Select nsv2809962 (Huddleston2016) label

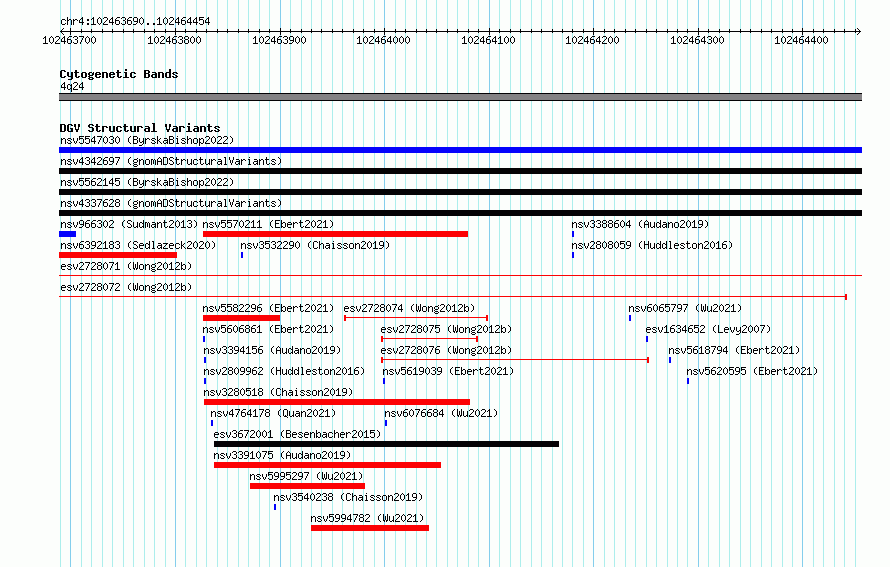(x=284, y=371)
